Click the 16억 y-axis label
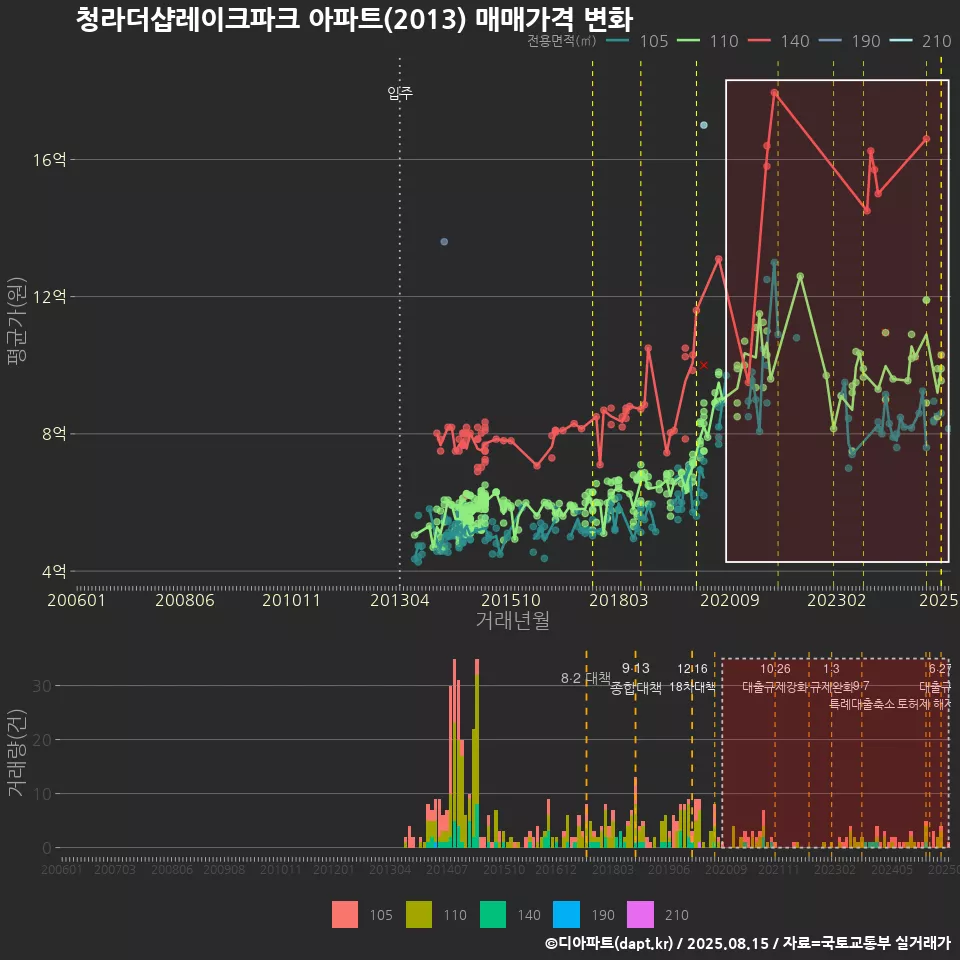Screen dimensions: 960x960 (x=50, y=160)
